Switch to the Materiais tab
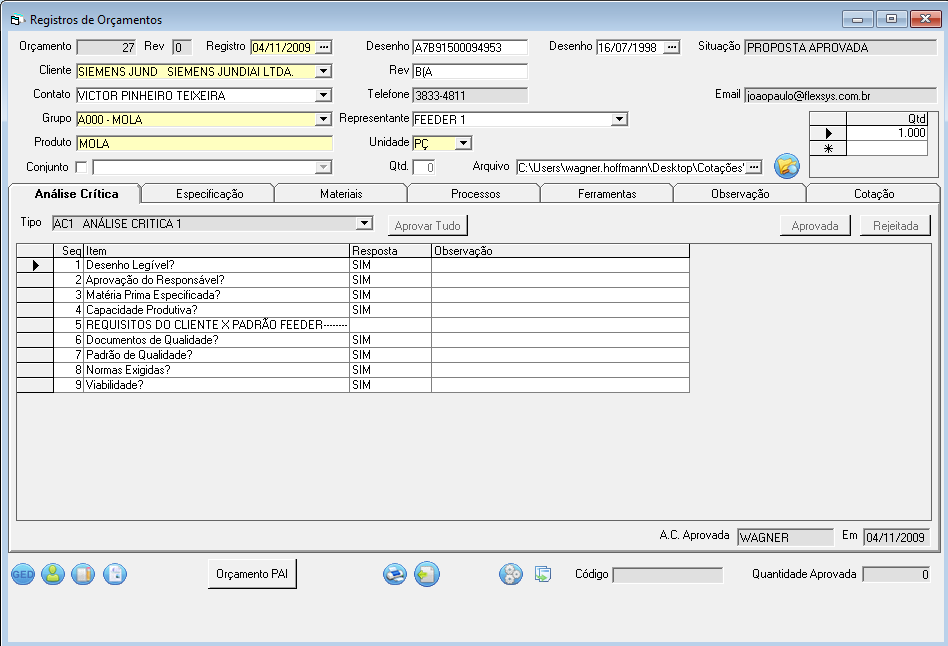The image size is (948, 646). click(x=341, y=194)
